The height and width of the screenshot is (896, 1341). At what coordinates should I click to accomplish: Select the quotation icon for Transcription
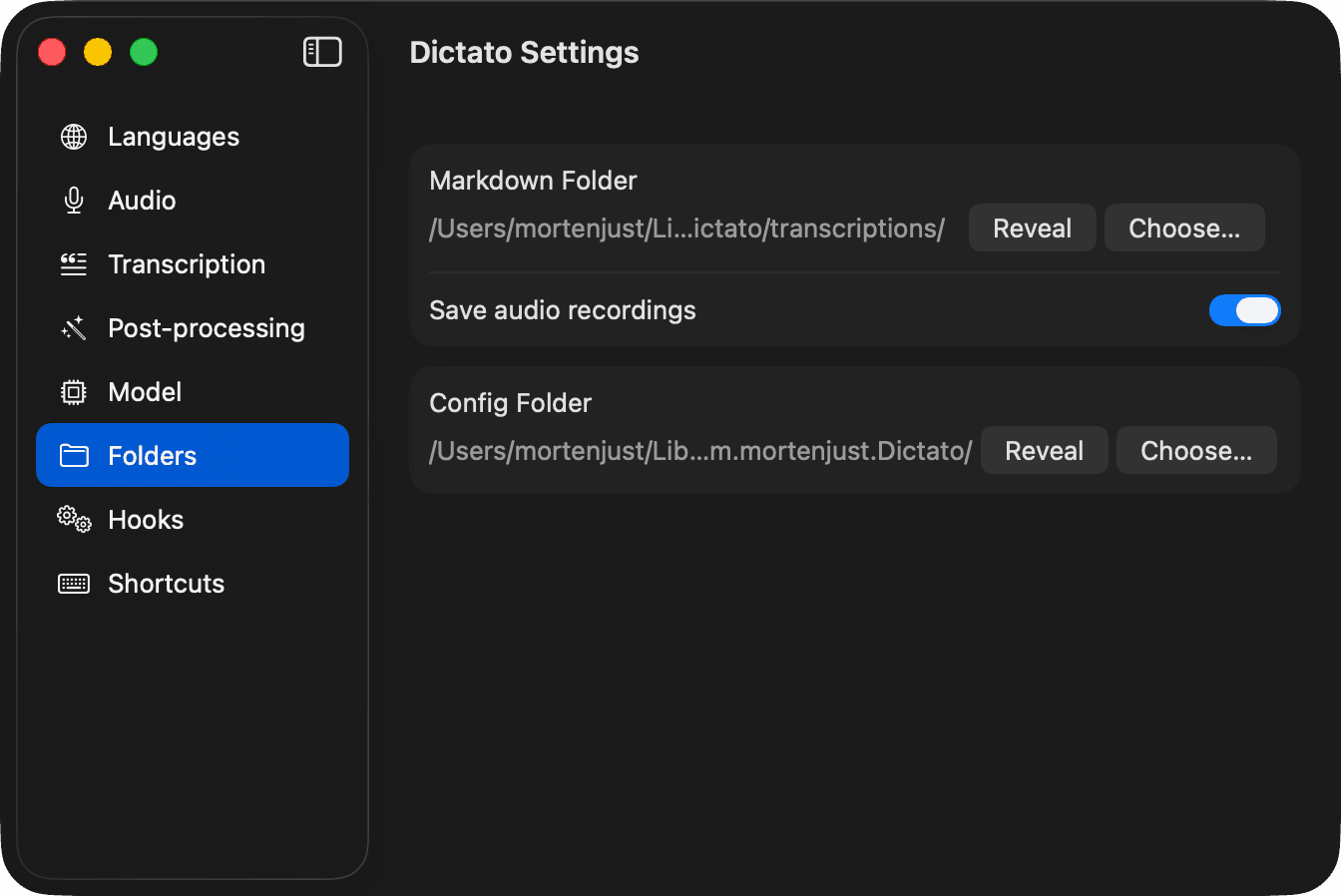tap(73, 263)
